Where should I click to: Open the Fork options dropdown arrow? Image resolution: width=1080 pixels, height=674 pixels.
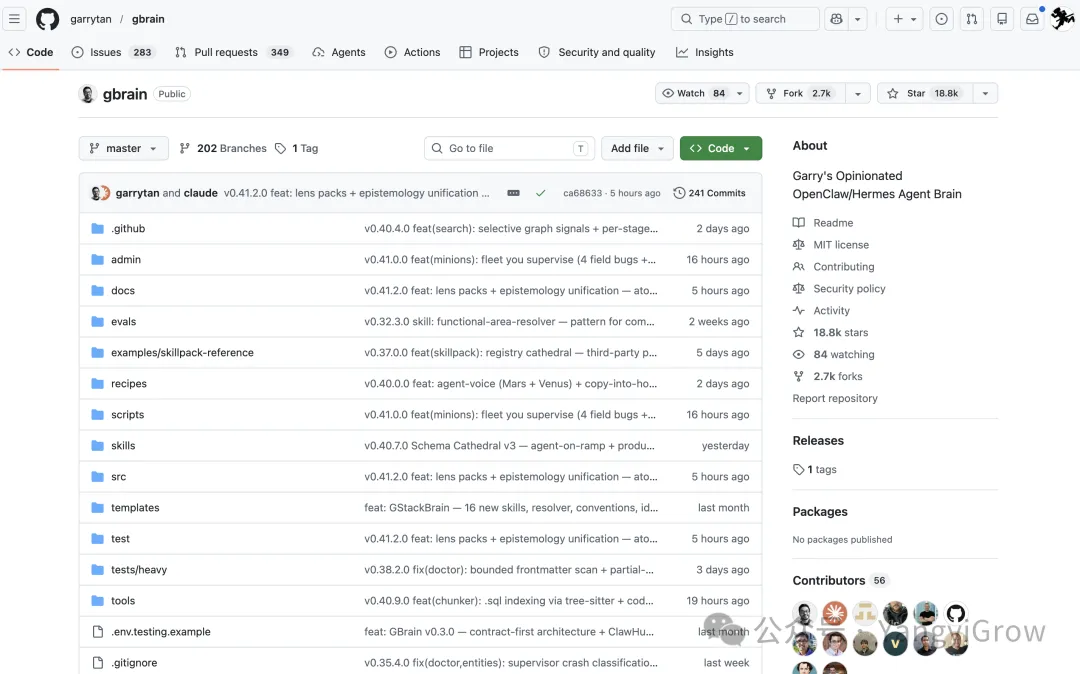click(x=858, y=93)
